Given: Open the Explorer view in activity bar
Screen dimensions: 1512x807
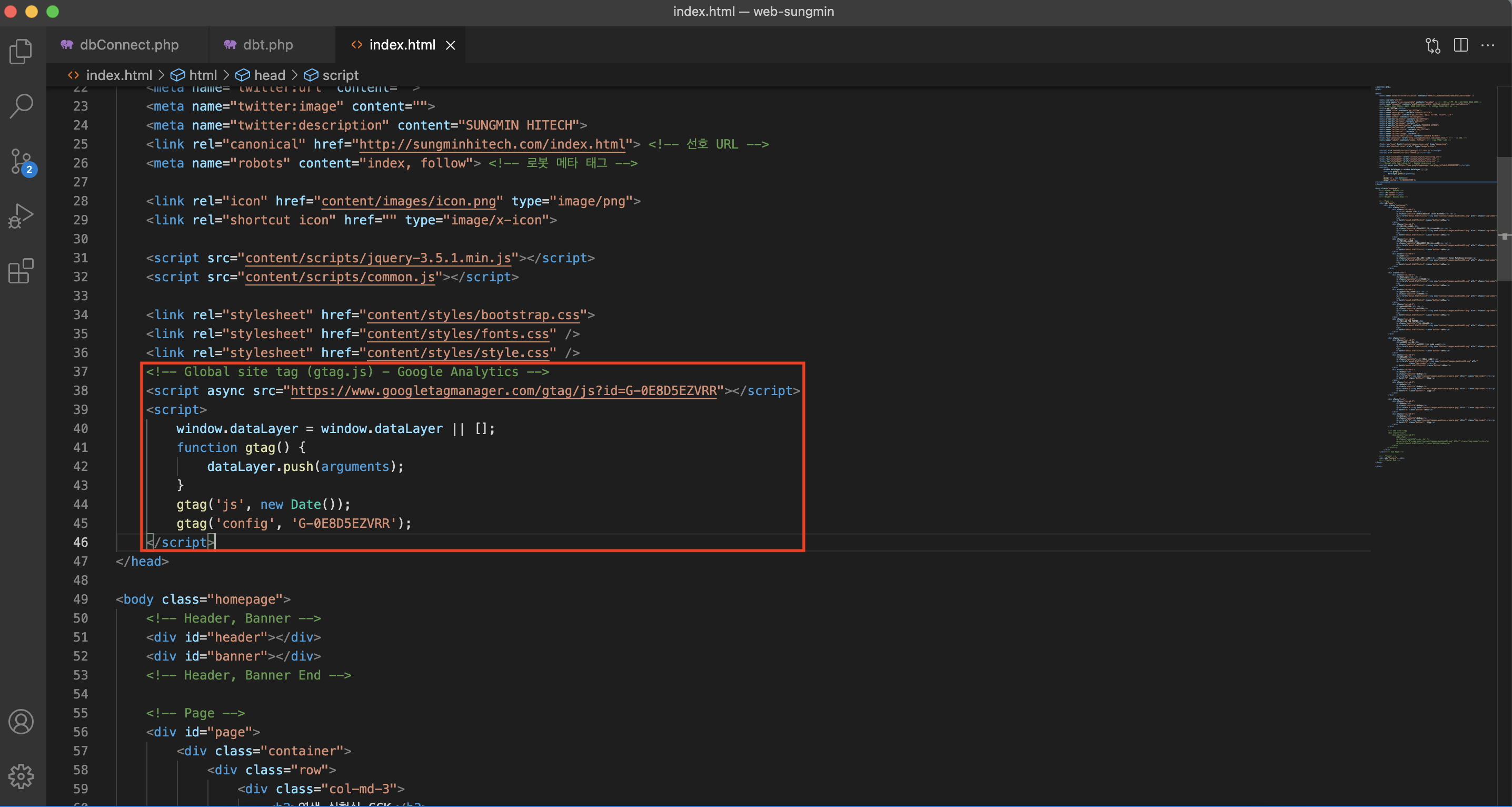Looking at the screenshot, I should click(x=21, y=52).
